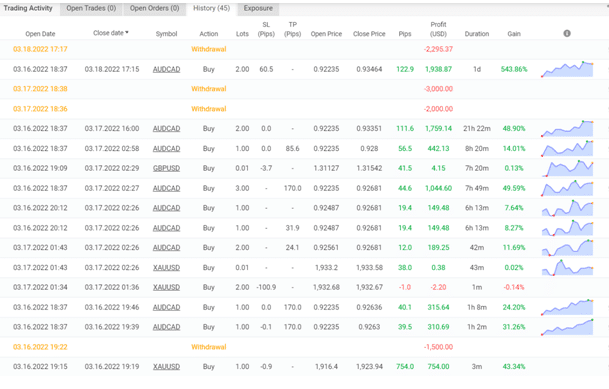
Task: Select the withdrawal amount -2,000.00
Action: 438,109
